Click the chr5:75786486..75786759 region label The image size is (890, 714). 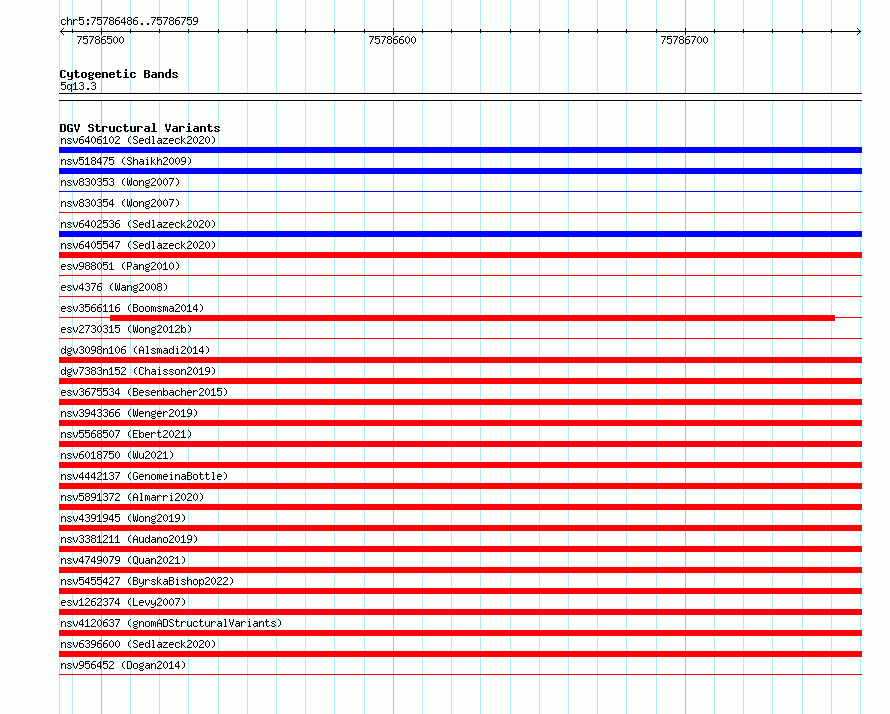tap(129, 21)
